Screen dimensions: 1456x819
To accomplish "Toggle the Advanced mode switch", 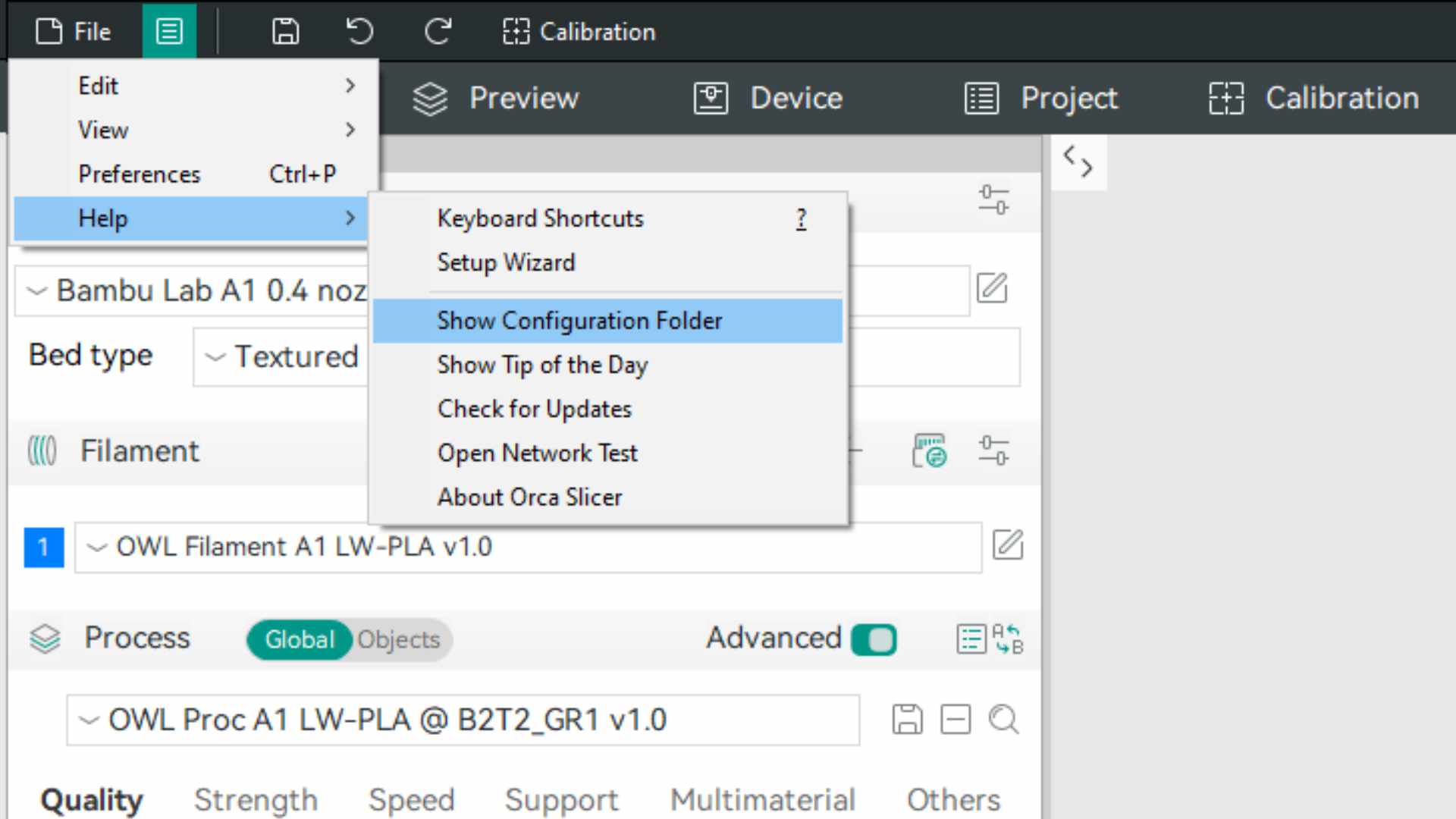I will [874, 639].
